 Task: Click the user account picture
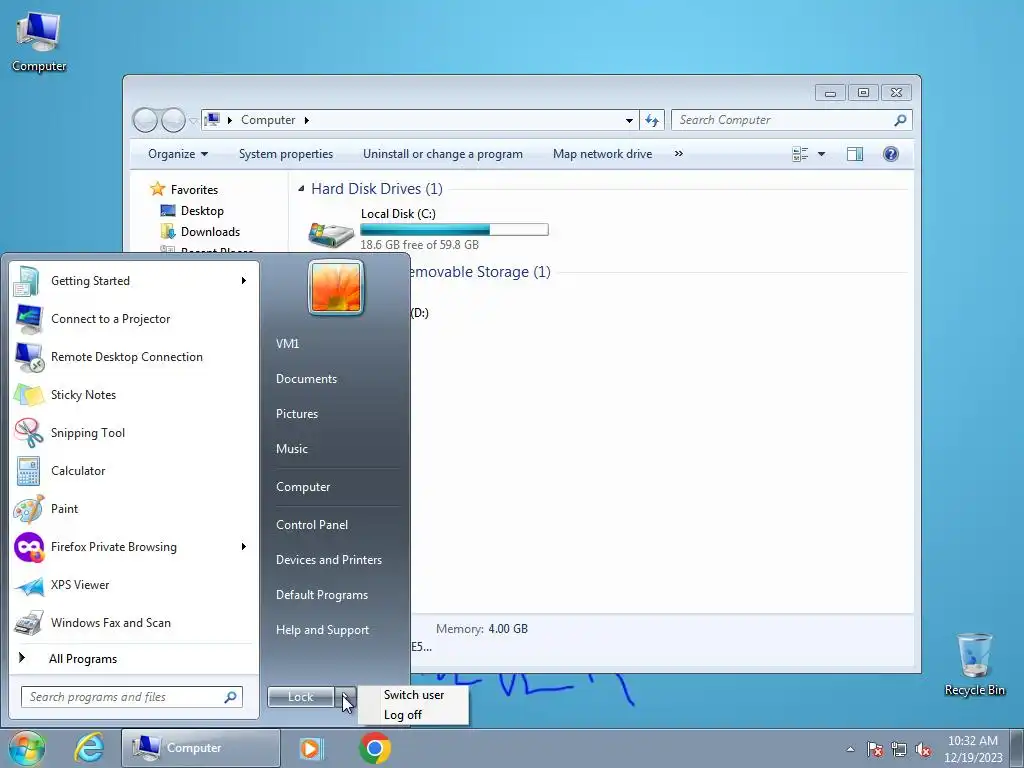click(x=336, y=288)
